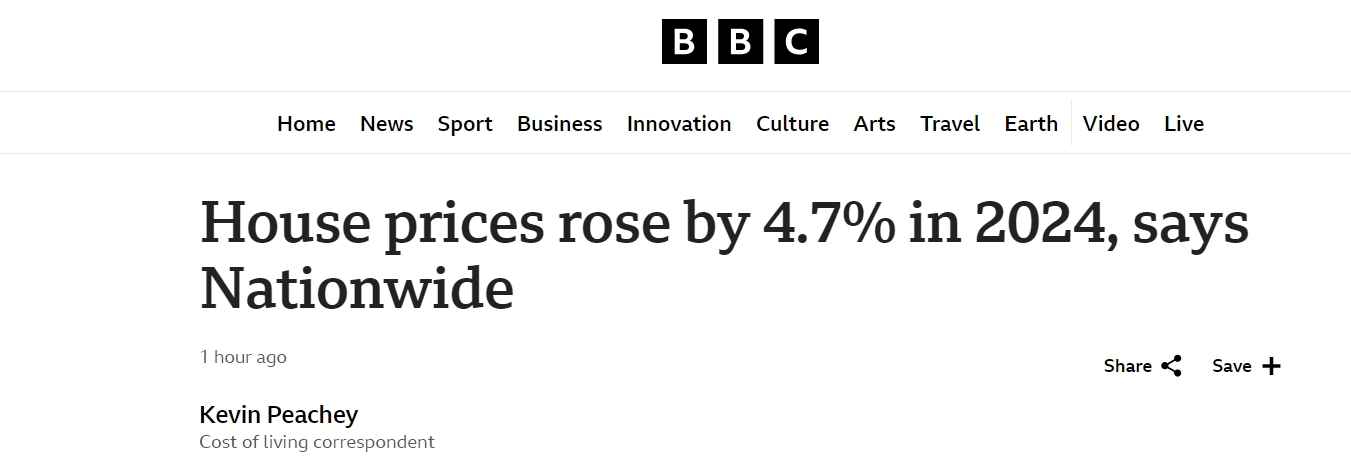
Task: Navigate to the Business section
Action: pyautogui.click(x=559, y=124)
